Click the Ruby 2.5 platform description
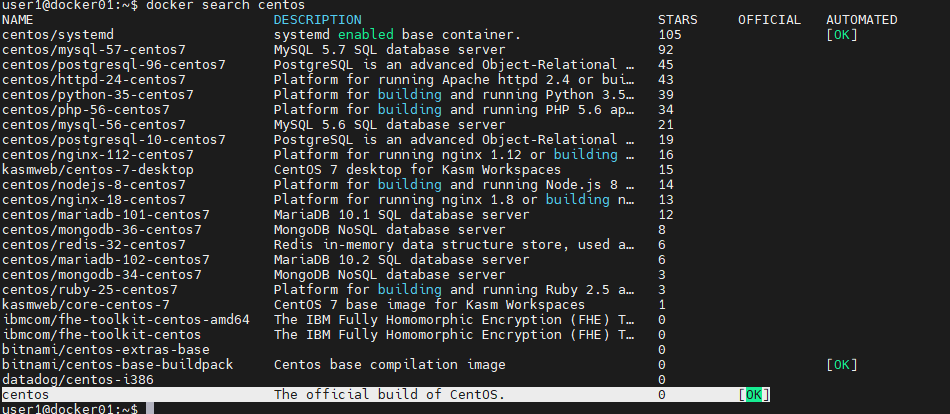The image size is (950, 414). 454,290
